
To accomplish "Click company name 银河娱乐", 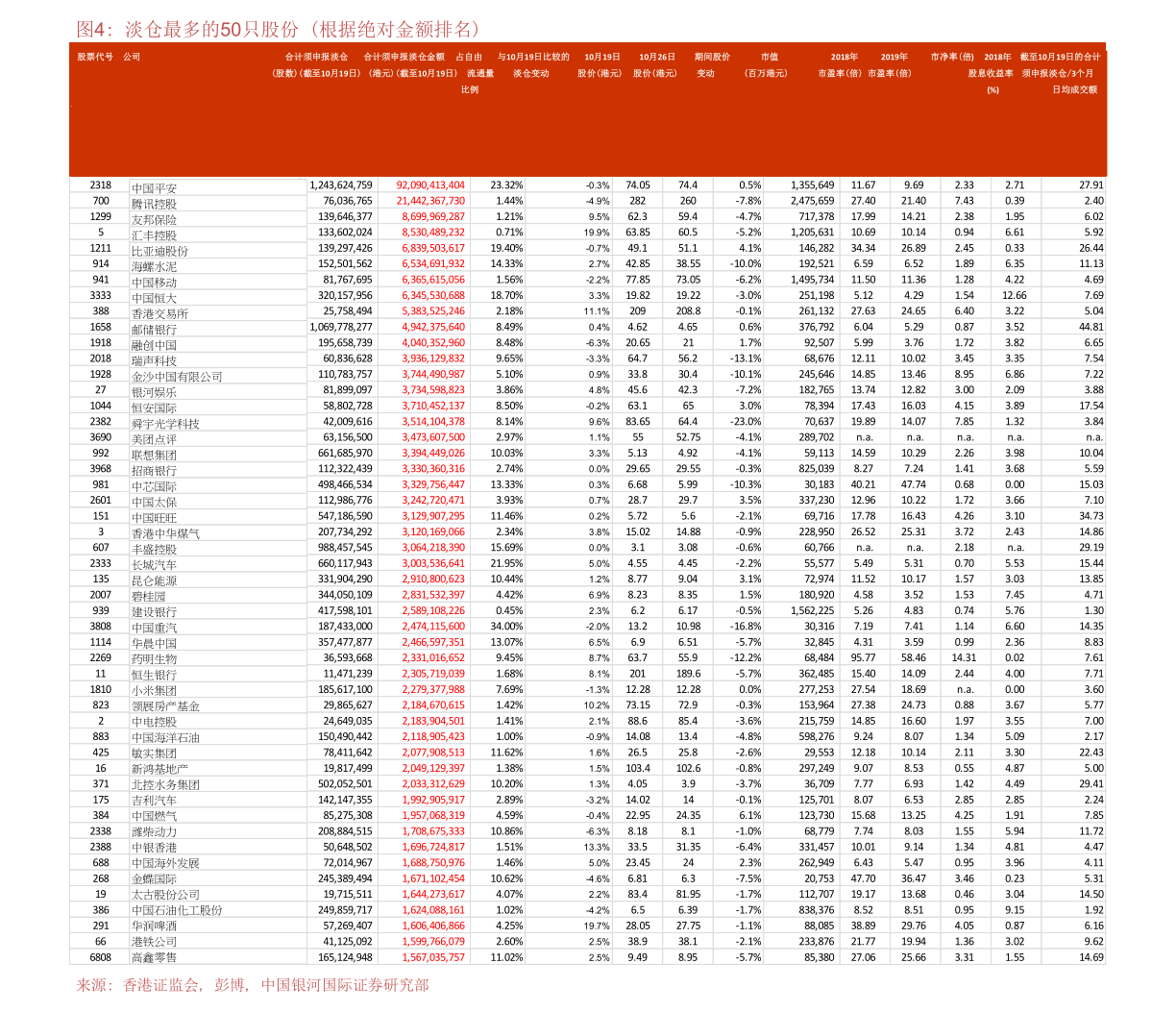I will point(155,392).
